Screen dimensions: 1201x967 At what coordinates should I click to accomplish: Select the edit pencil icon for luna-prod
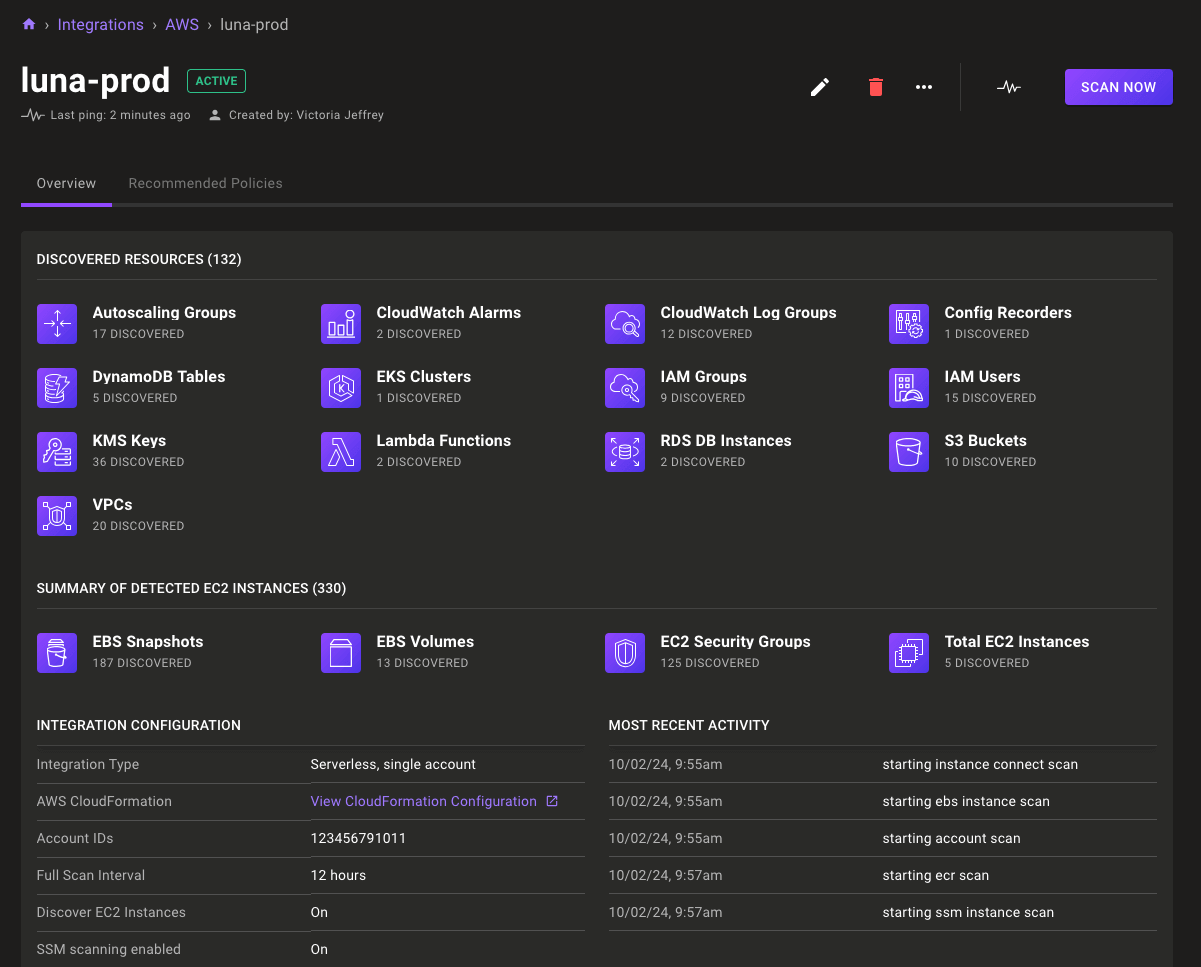[x=819, y=87]
